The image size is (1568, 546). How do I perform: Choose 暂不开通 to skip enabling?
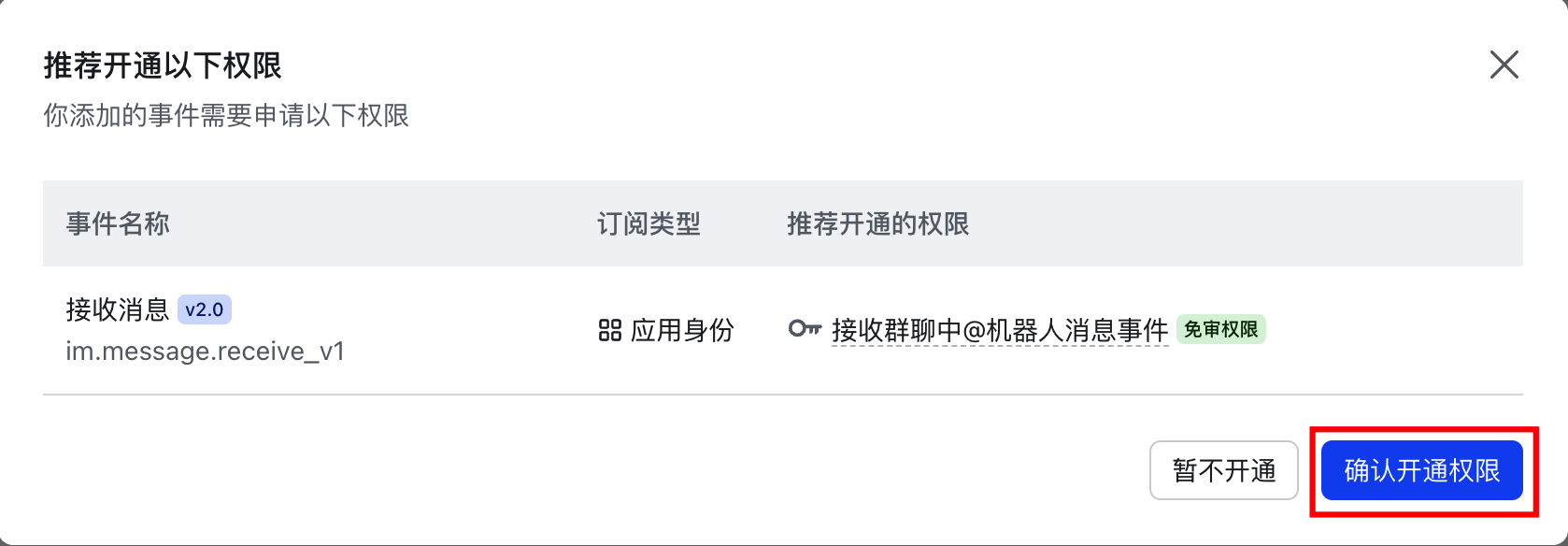[x=1223, y=470]
